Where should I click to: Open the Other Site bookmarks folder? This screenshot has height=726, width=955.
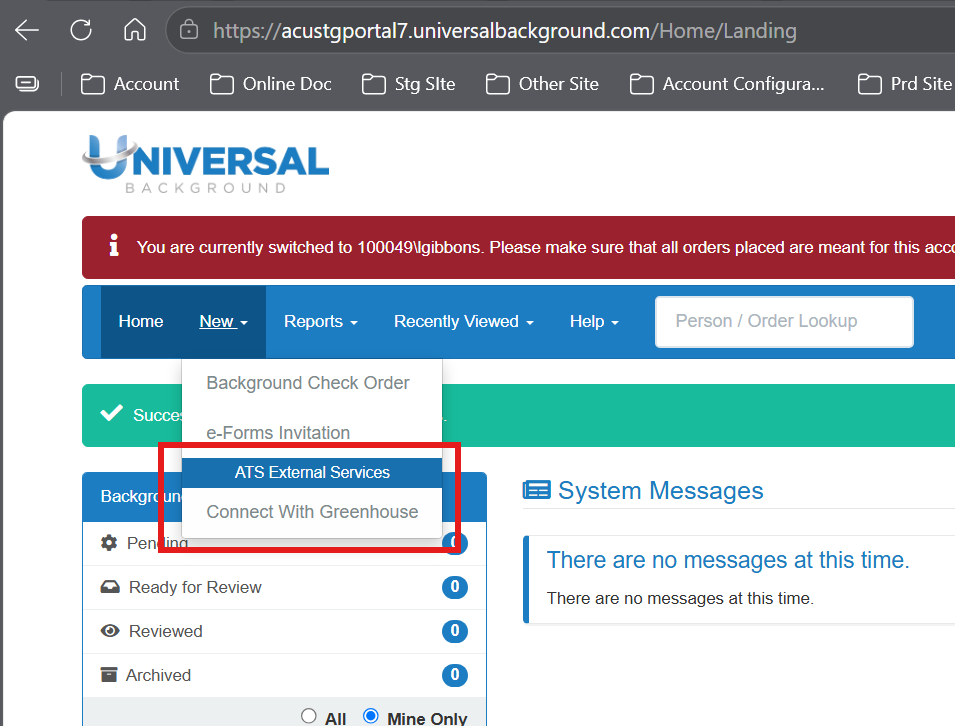tap(542, 84)
